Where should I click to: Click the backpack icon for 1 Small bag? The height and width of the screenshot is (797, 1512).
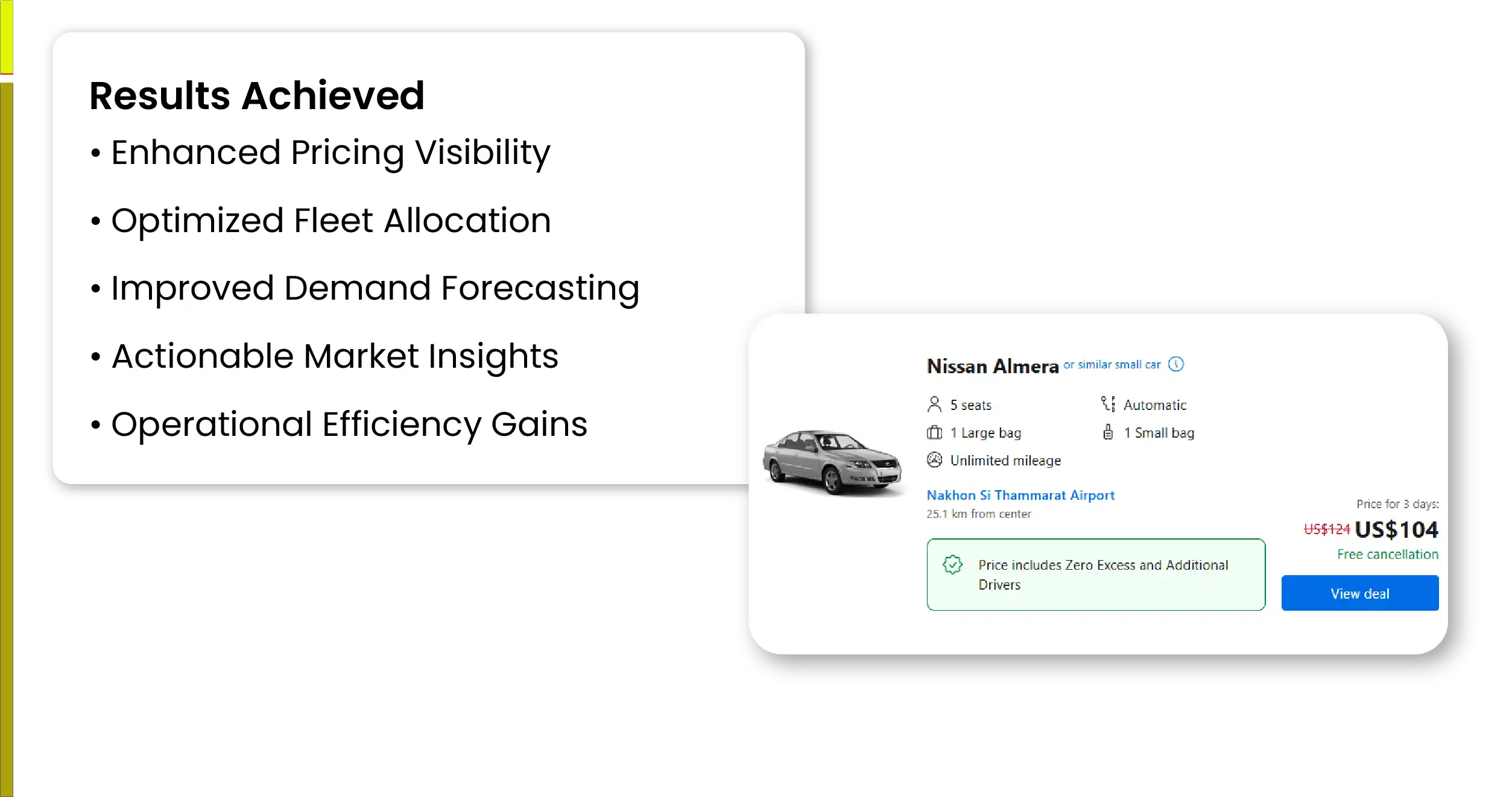tap(1108, 432)
